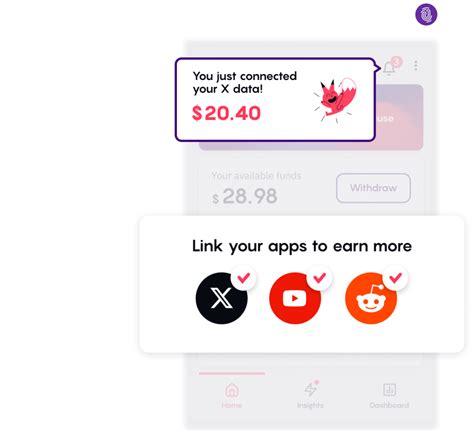Open the three-dot overflow menu
This screenshot has height=433, width=474.
(x=416, y=66)
